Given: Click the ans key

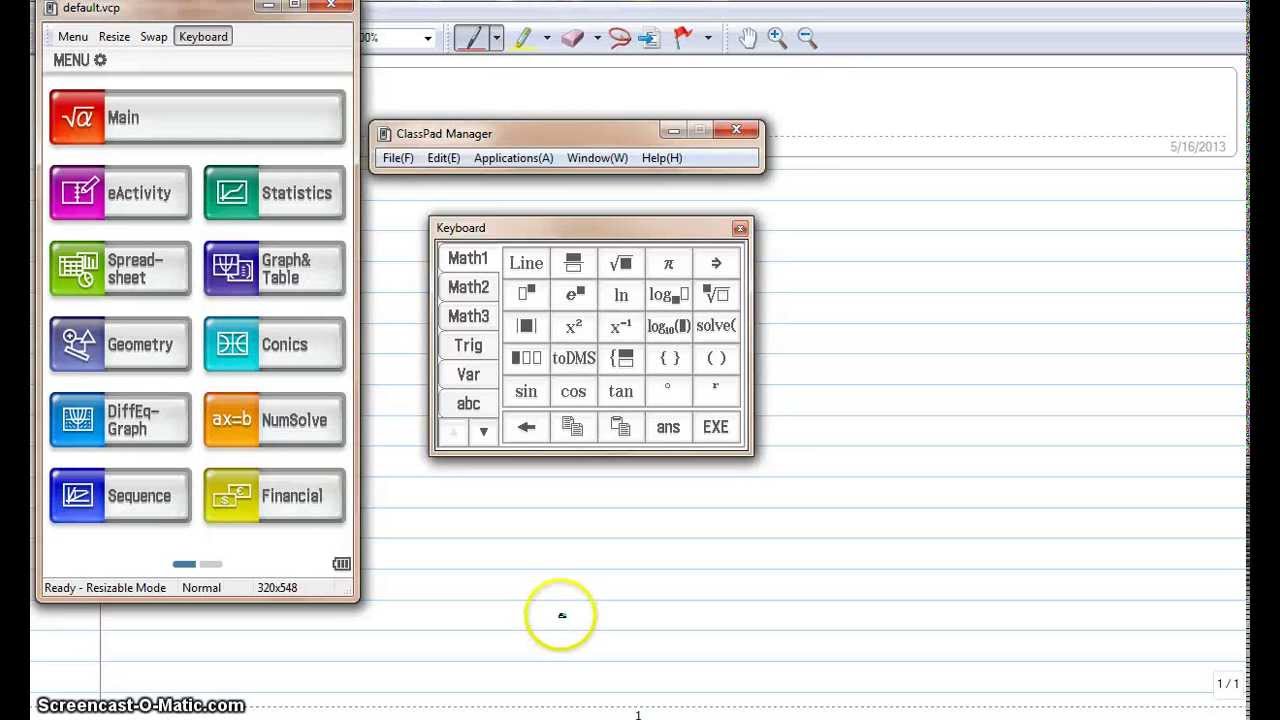Looking at the screenshot, I should (668, 427).
